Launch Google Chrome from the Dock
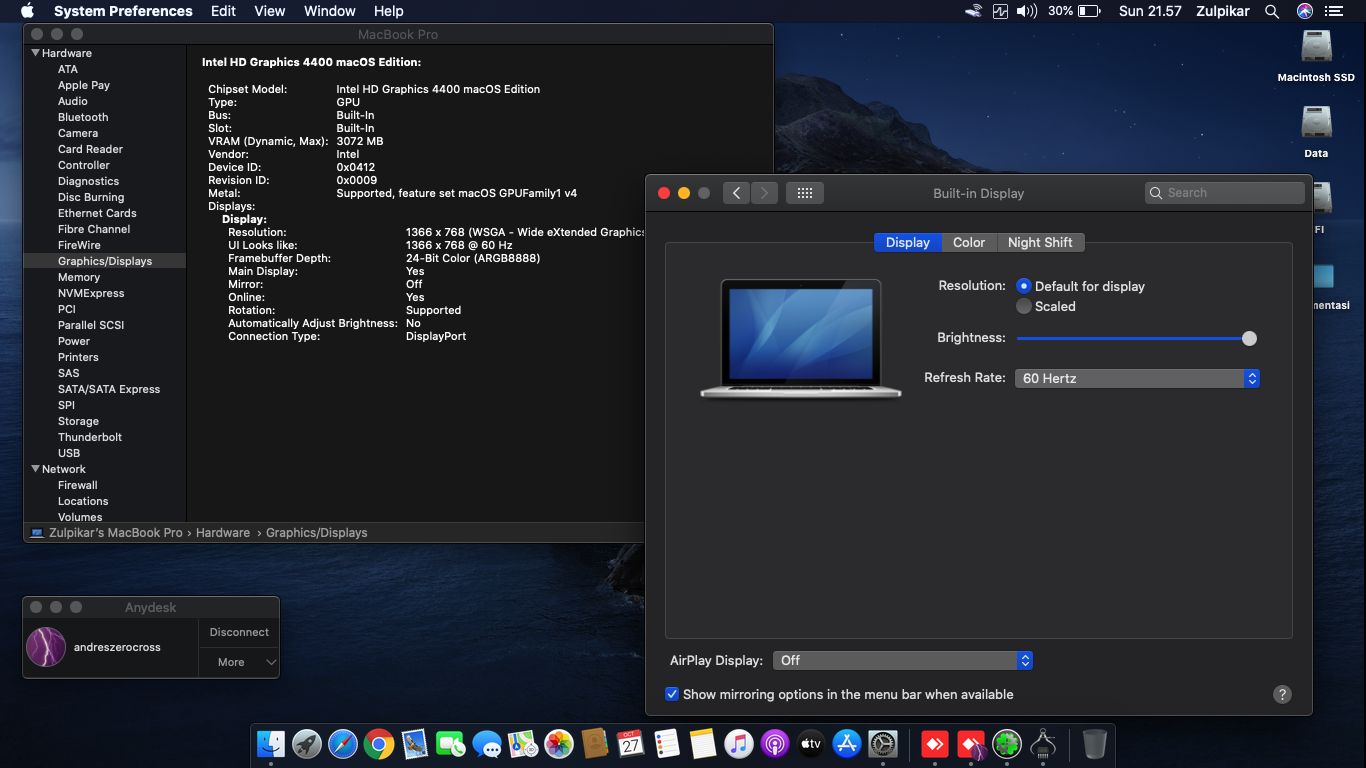Viewport: 1366px width, 768px height. tap(379, 744)
